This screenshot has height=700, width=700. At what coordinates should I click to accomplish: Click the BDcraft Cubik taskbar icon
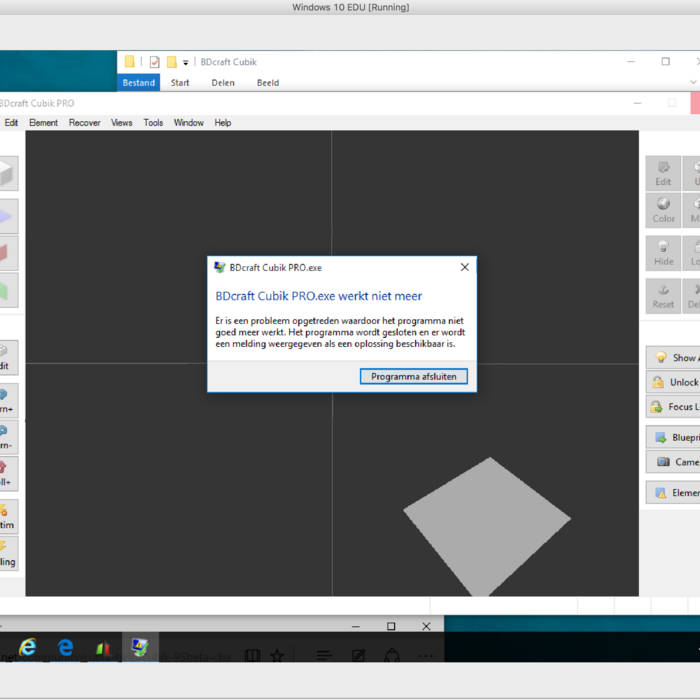coord(140,646)
